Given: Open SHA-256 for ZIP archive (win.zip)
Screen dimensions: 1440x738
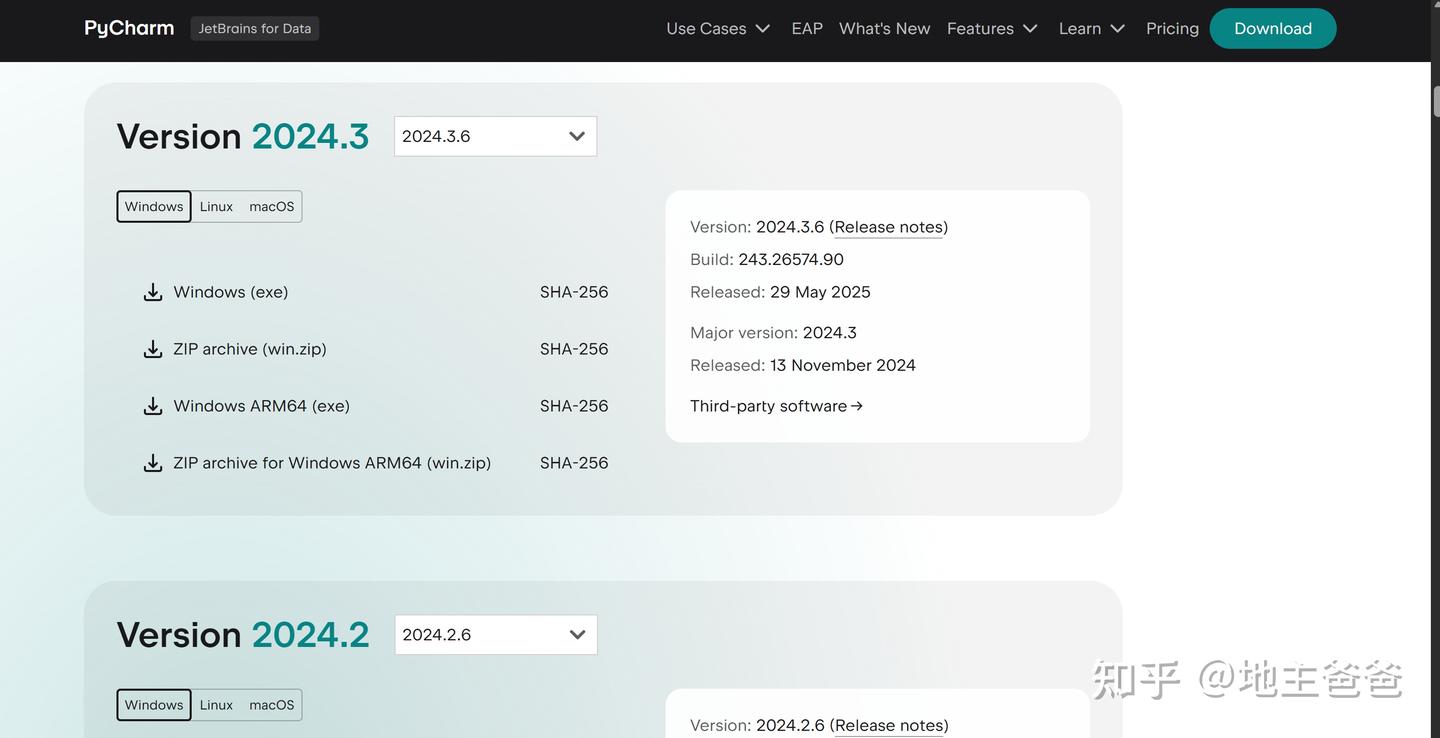Looking at the screenshot, I should [x=574, y=349].
